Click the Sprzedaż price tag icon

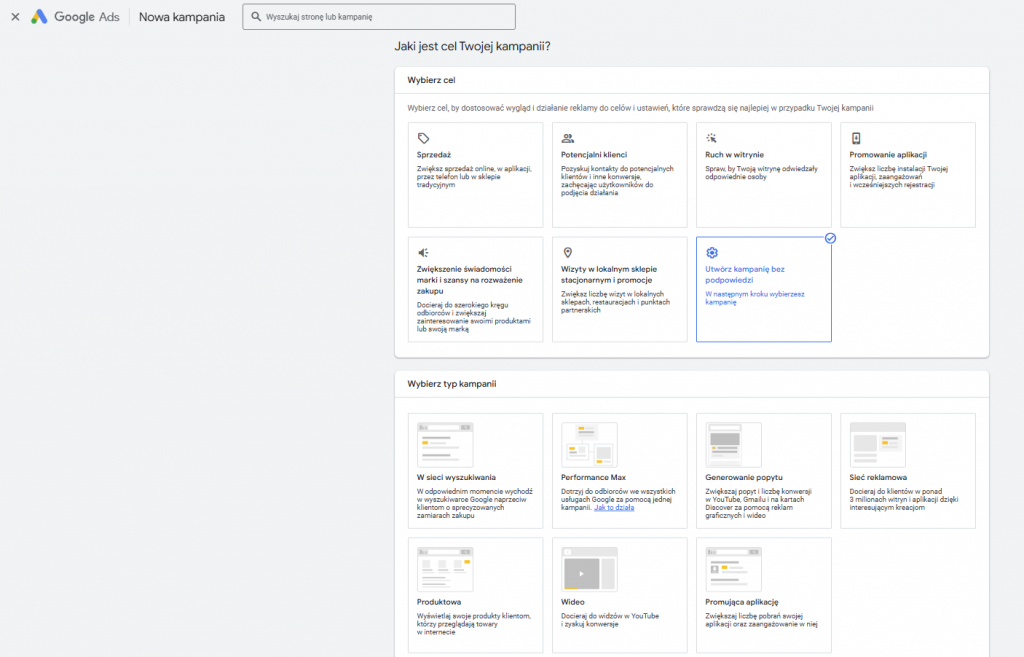pyautogui.click(x=423, y=138)
